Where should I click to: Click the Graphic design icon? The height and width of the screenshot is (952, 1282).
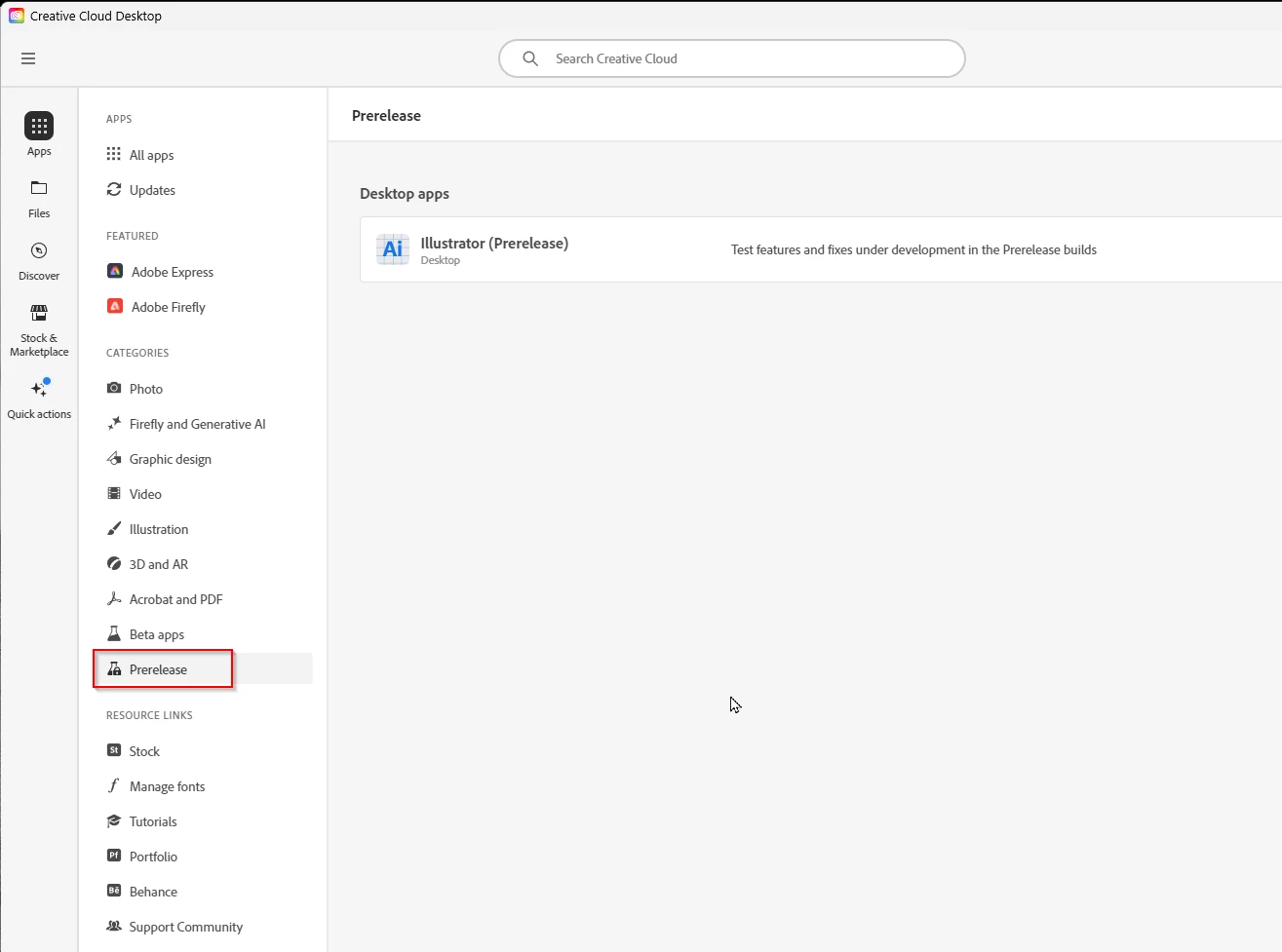click(x=114, y=458)
